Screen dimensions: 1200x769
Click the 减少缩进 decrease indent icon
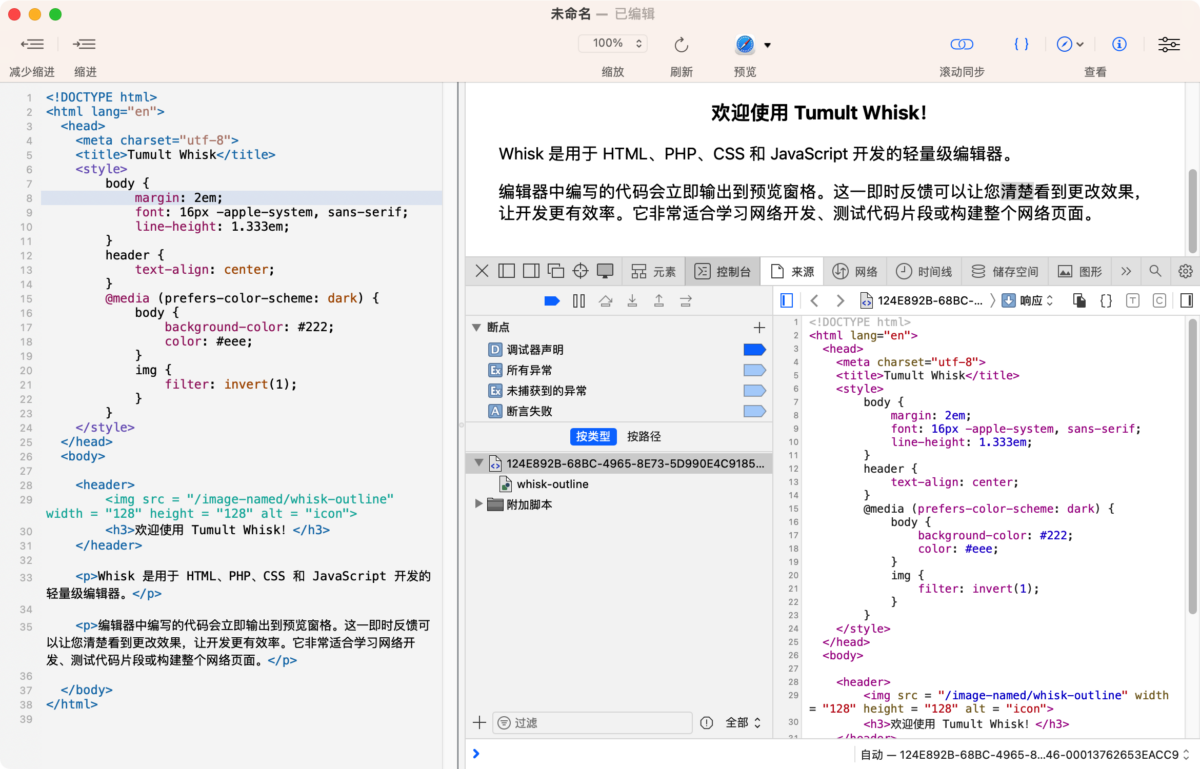(32, 44)
